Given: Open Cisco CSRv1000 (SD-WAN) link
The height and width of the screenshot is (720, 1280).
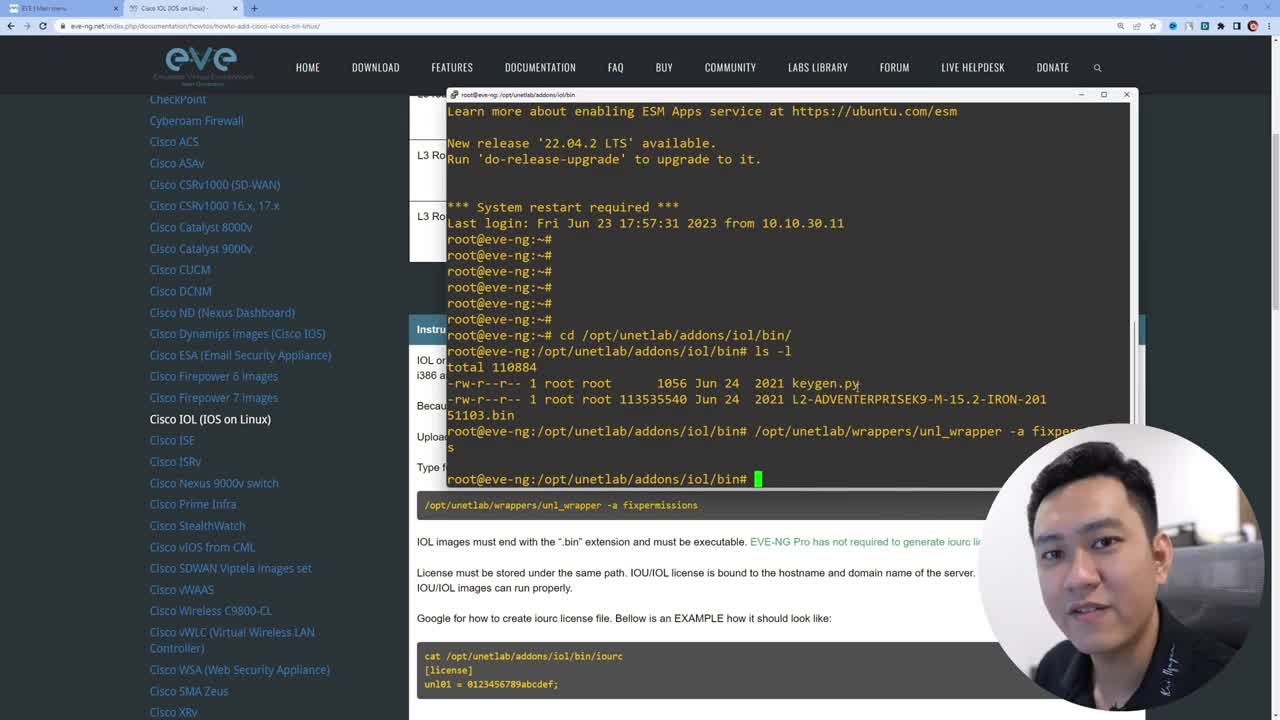Looking at the screenshot, I should [x=215, y=185].
